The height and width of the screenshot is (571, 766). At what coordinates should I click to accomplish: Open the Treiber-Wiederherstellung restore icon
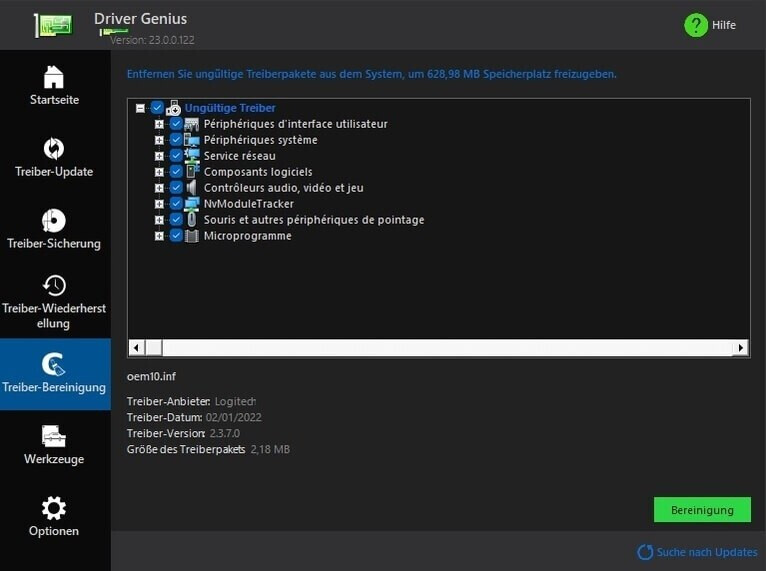point(54,286)
